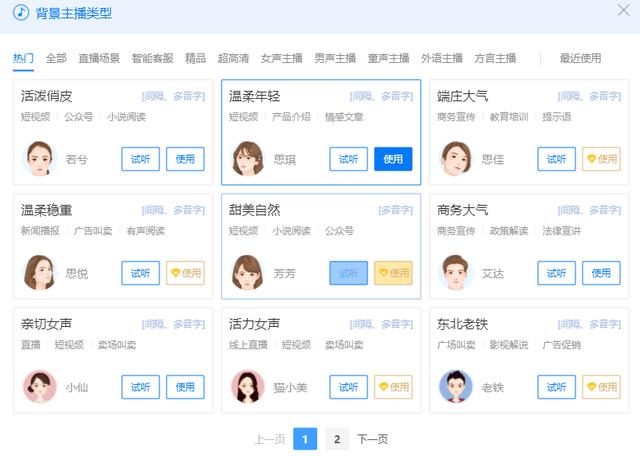Viewport: 640px width, 456px height.
Task: Click 芳芳's avatar
Action: (x=248, y=272)
